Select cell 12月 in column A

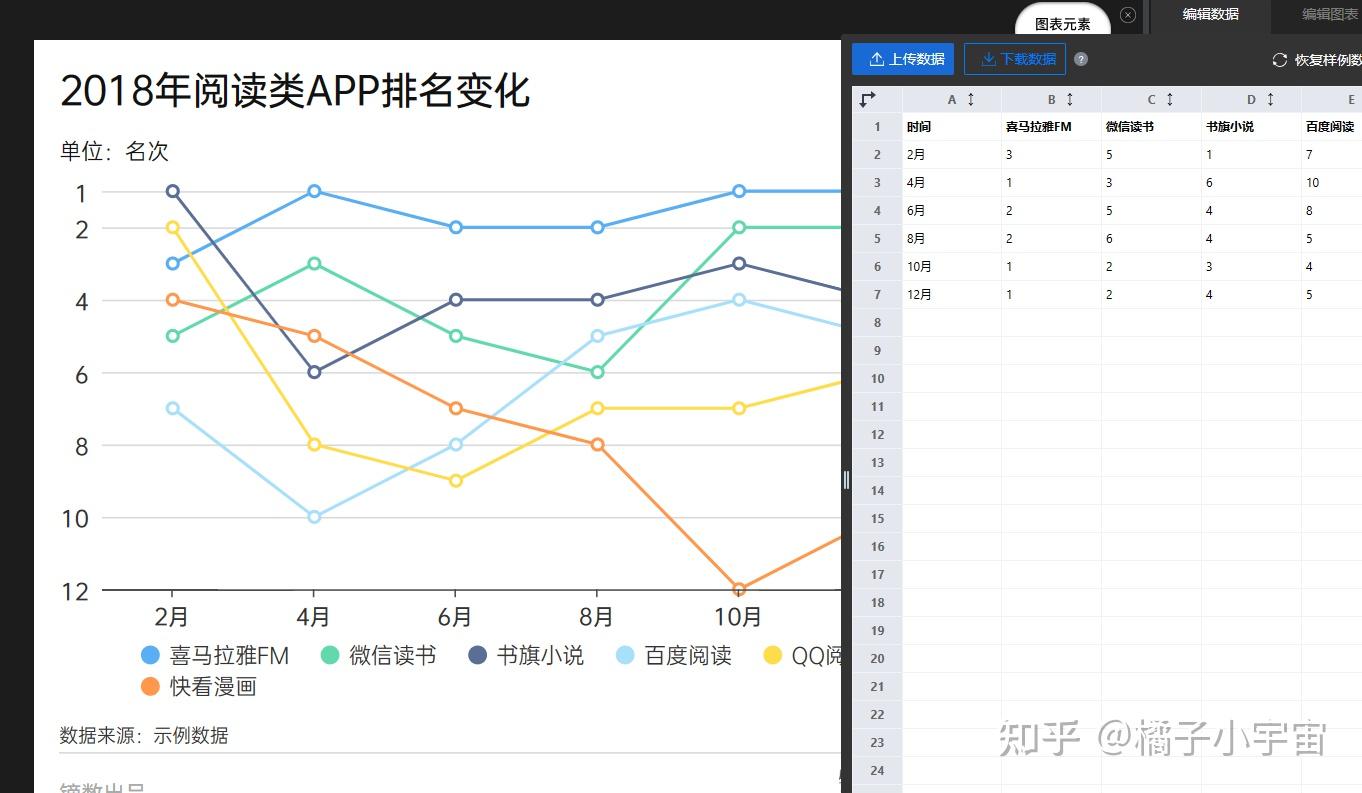pyautogui.click(x=951, y=295)
